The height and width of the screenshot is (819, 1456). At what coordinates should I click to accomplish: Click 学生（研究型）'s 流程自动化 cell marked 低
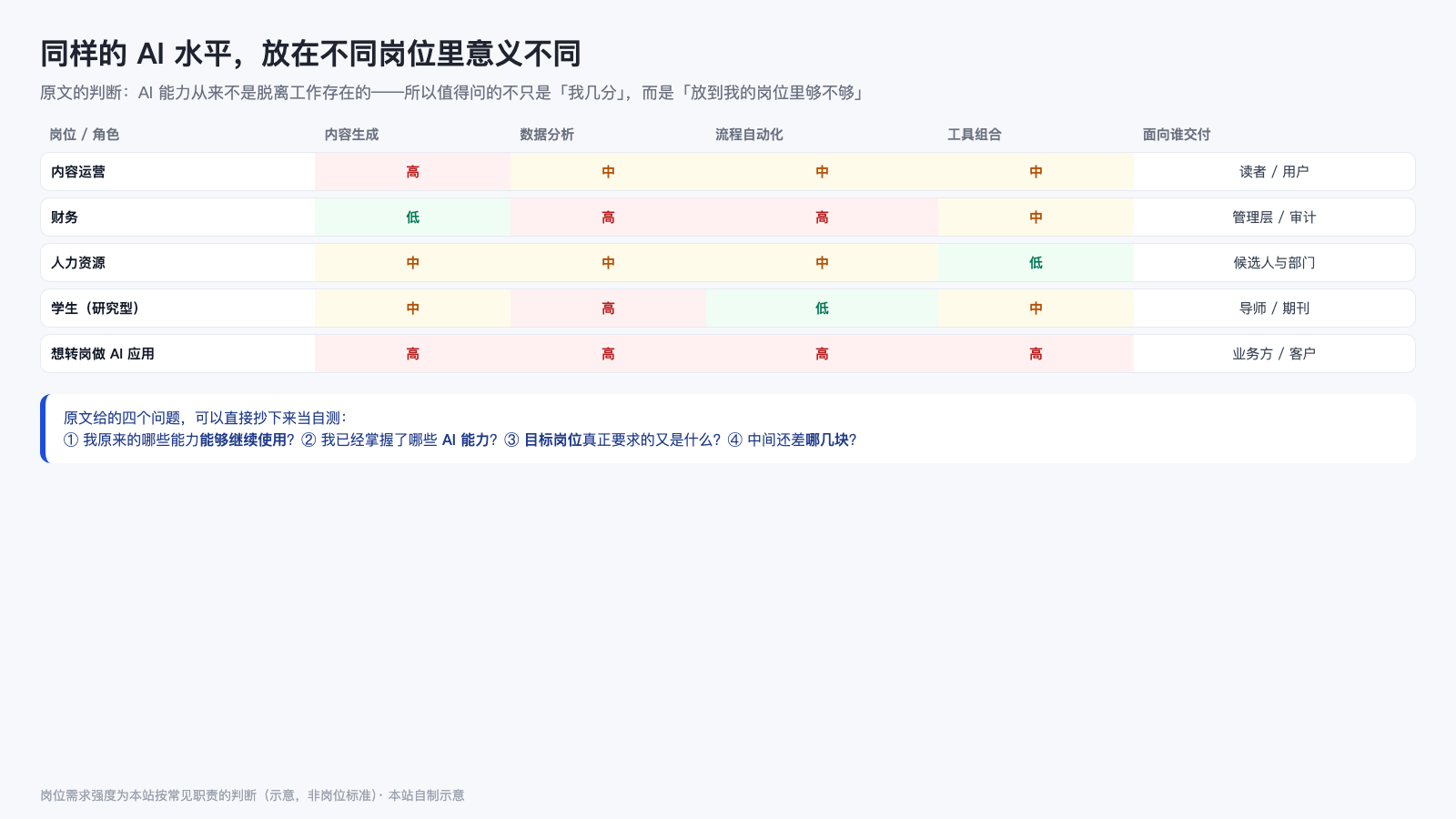823,308
